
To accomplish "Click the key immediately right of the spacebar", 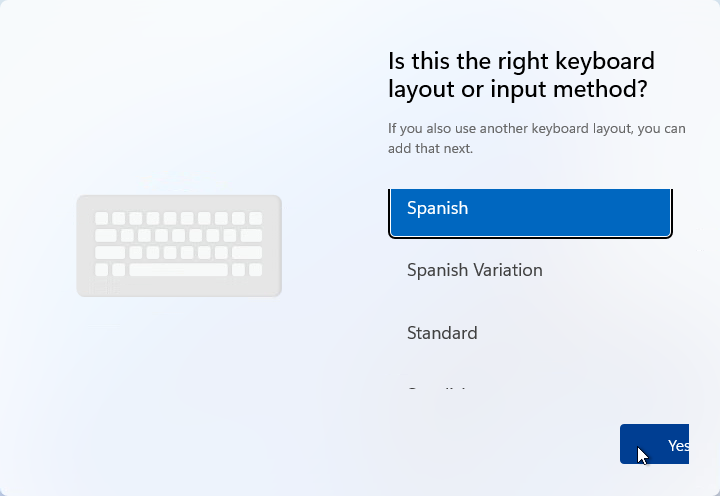I will point(238,270).
